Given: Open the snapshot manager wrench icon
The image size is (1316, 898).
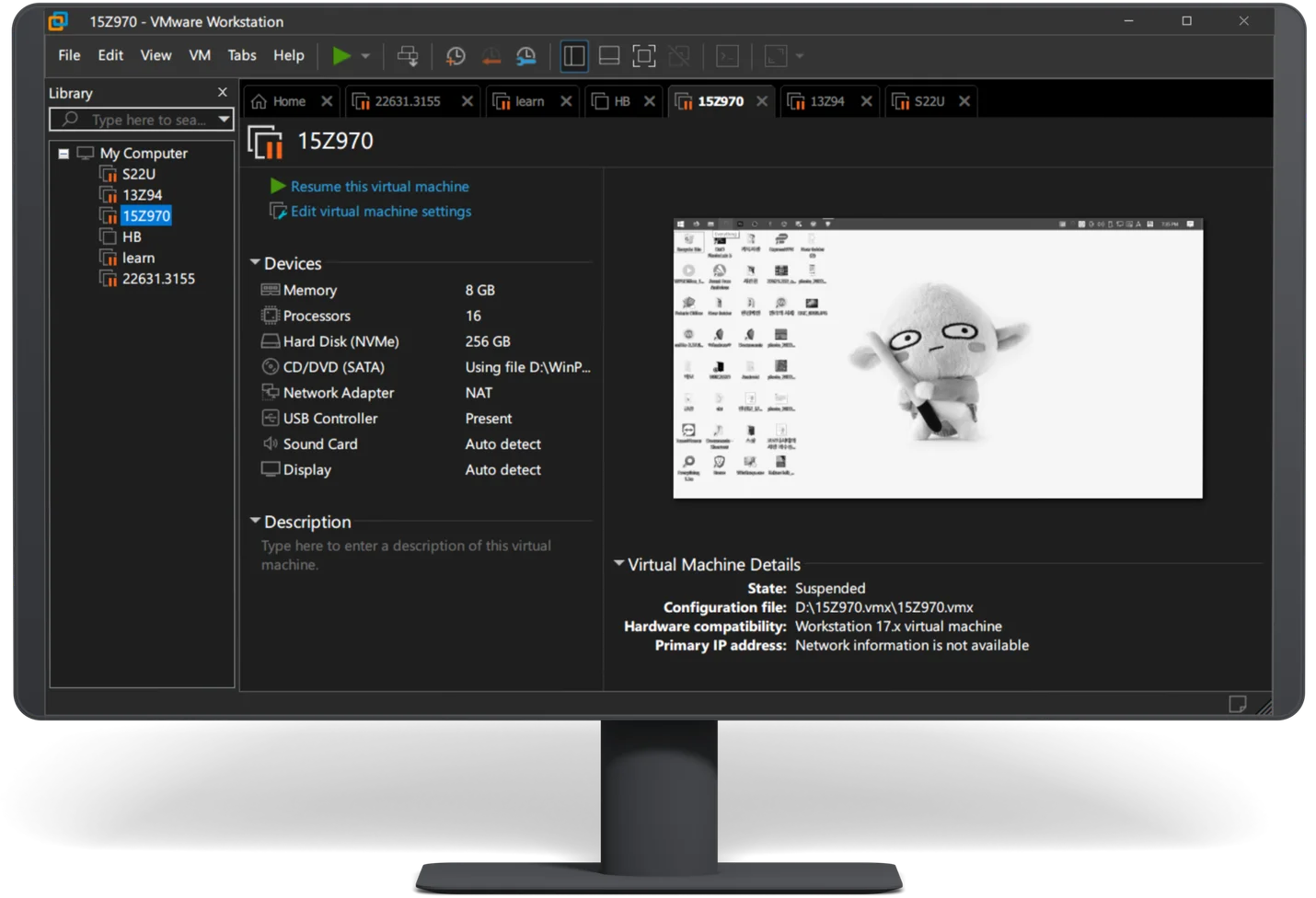Looking at the screenshot, I should pyautogui.click(x=525, y=56).
